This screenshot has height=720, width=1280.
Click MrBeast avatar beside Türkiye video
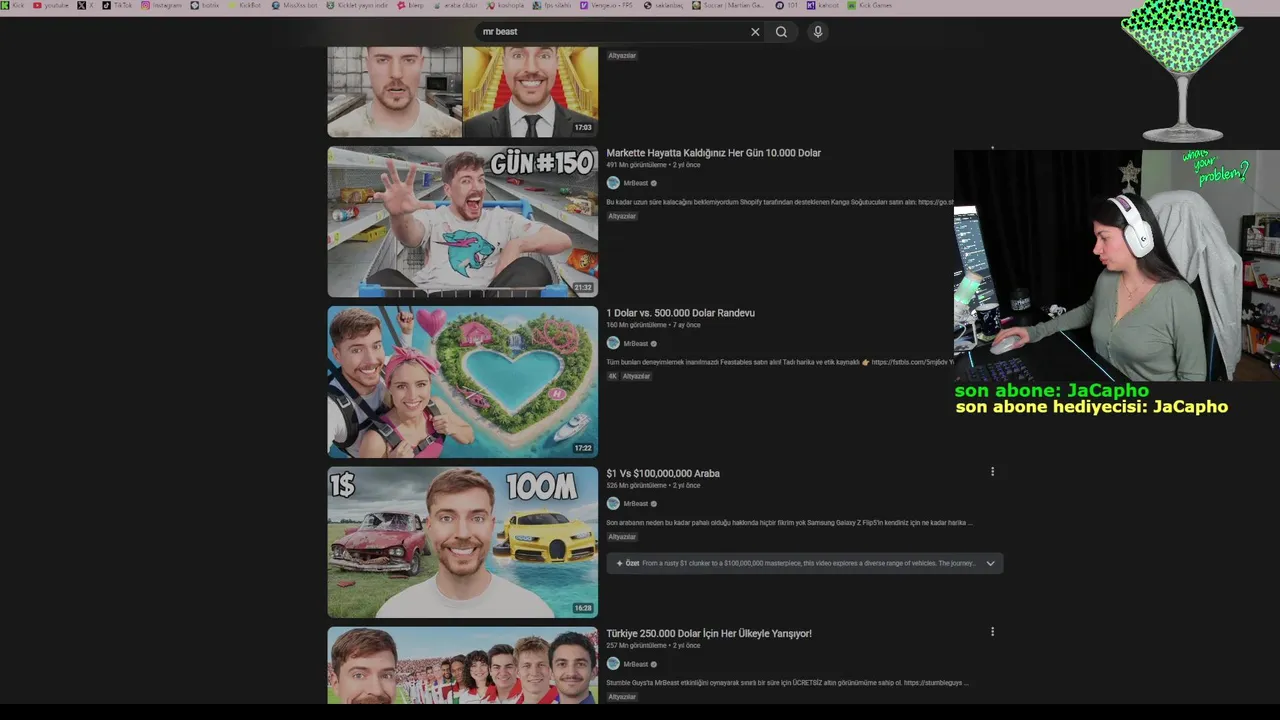click(613, 664)
